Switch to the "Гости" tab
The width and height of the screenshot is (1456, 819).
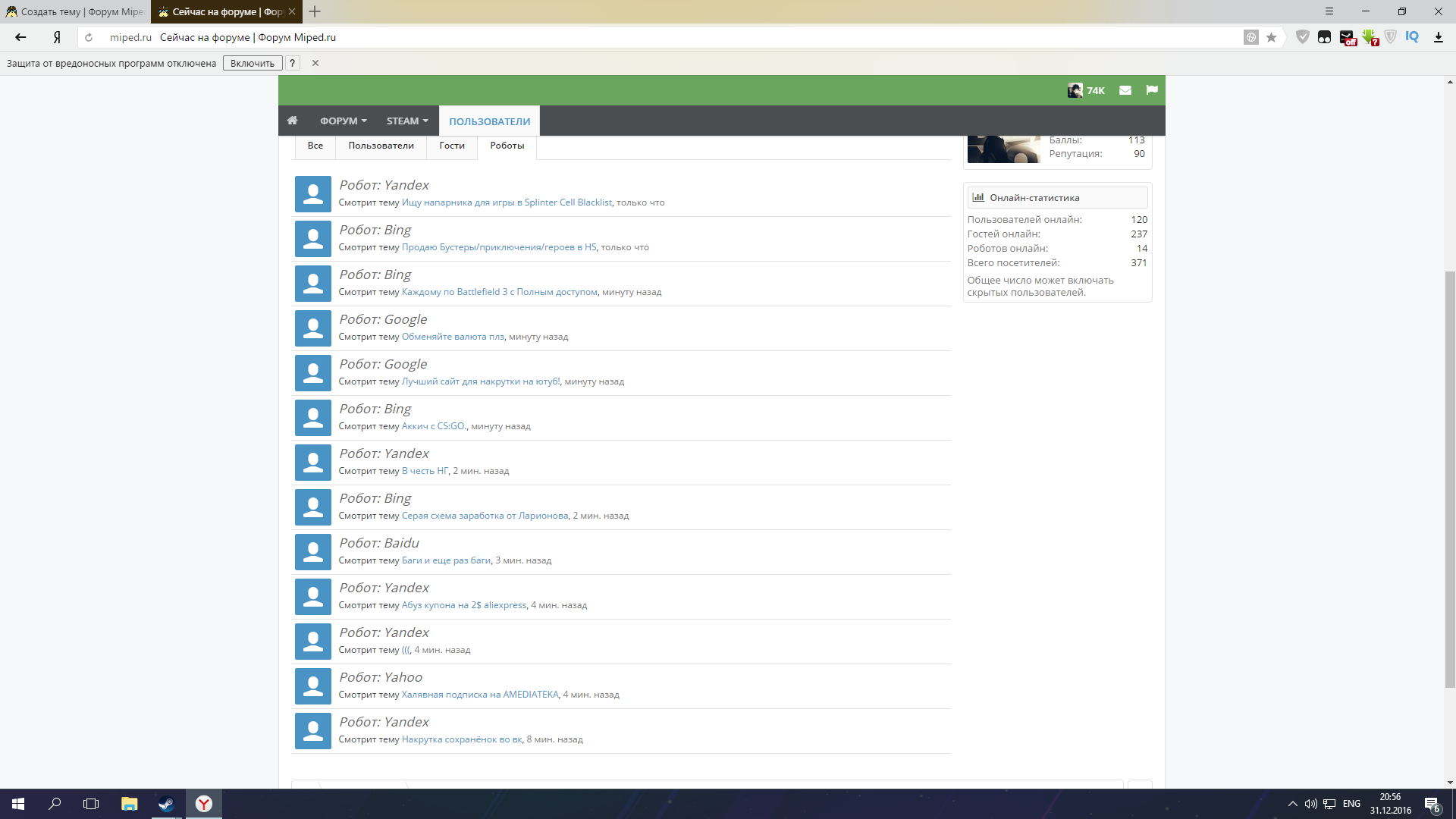(452, 146)
